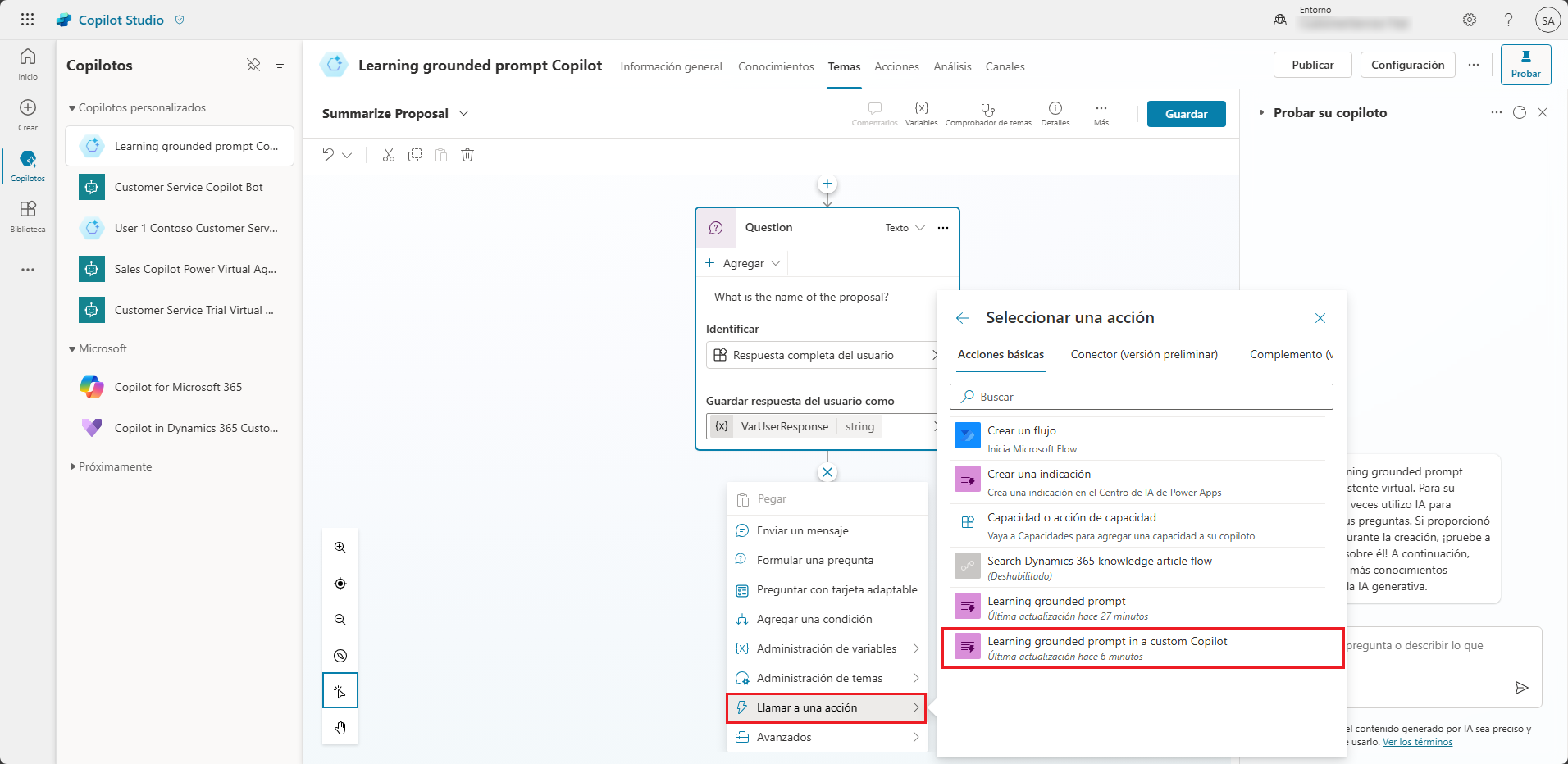Open the help question mark
This screenshot has height=764, width=1568.
(x=1508, y=20)
